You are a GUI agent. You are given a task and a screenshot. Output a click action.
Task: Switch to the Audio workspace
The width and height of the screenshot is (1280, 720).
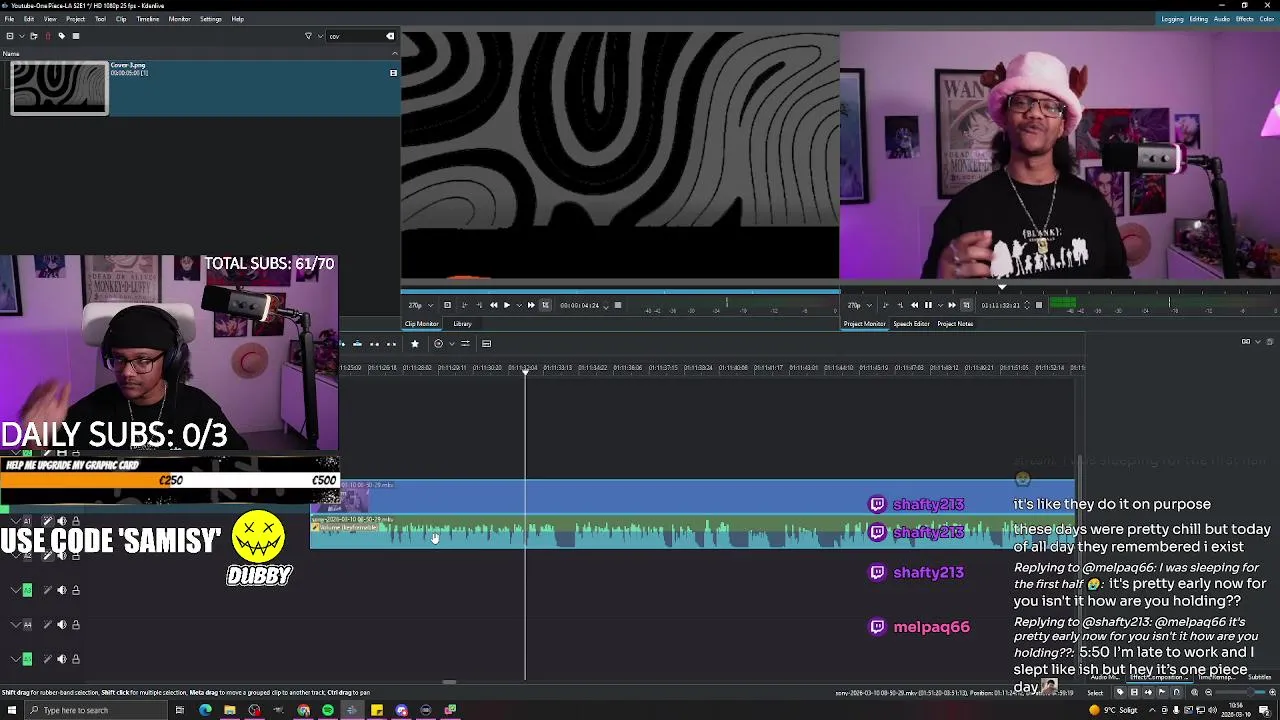pos(1222,19)
